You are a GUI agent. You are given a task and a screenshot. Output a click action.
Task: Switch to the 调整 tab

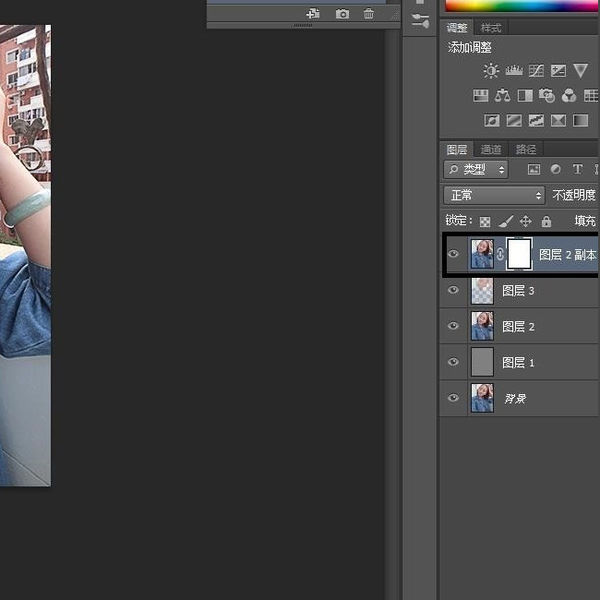pos(457,28)
